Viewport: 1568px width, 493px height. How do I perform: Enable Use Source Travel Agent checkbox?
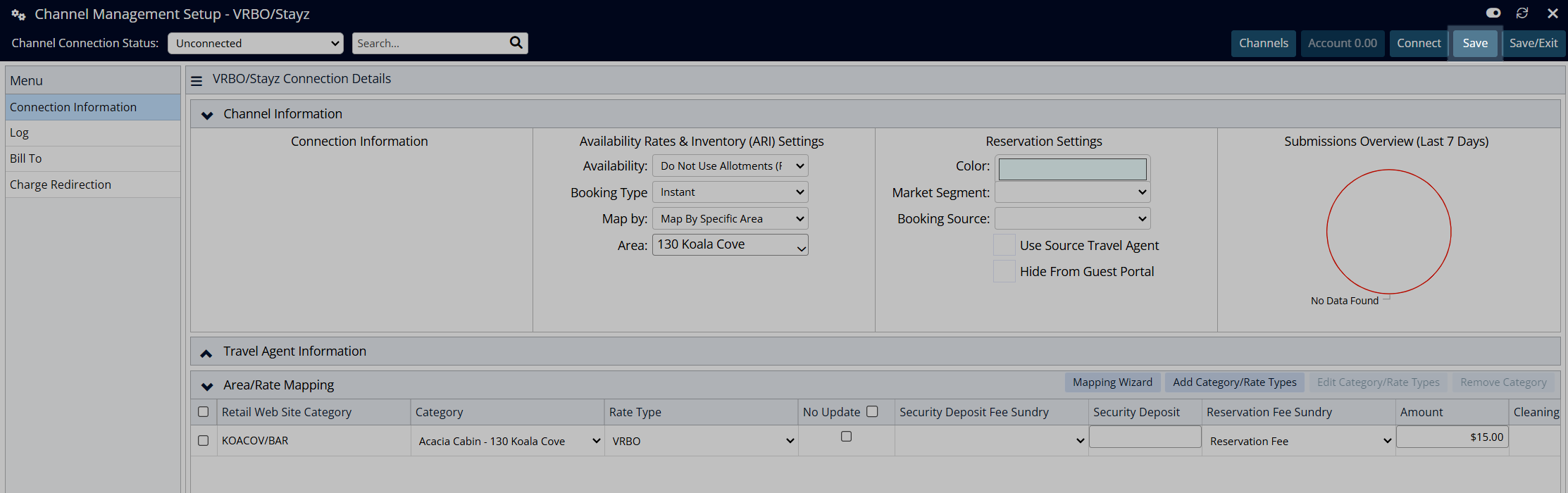(1004, 245)
